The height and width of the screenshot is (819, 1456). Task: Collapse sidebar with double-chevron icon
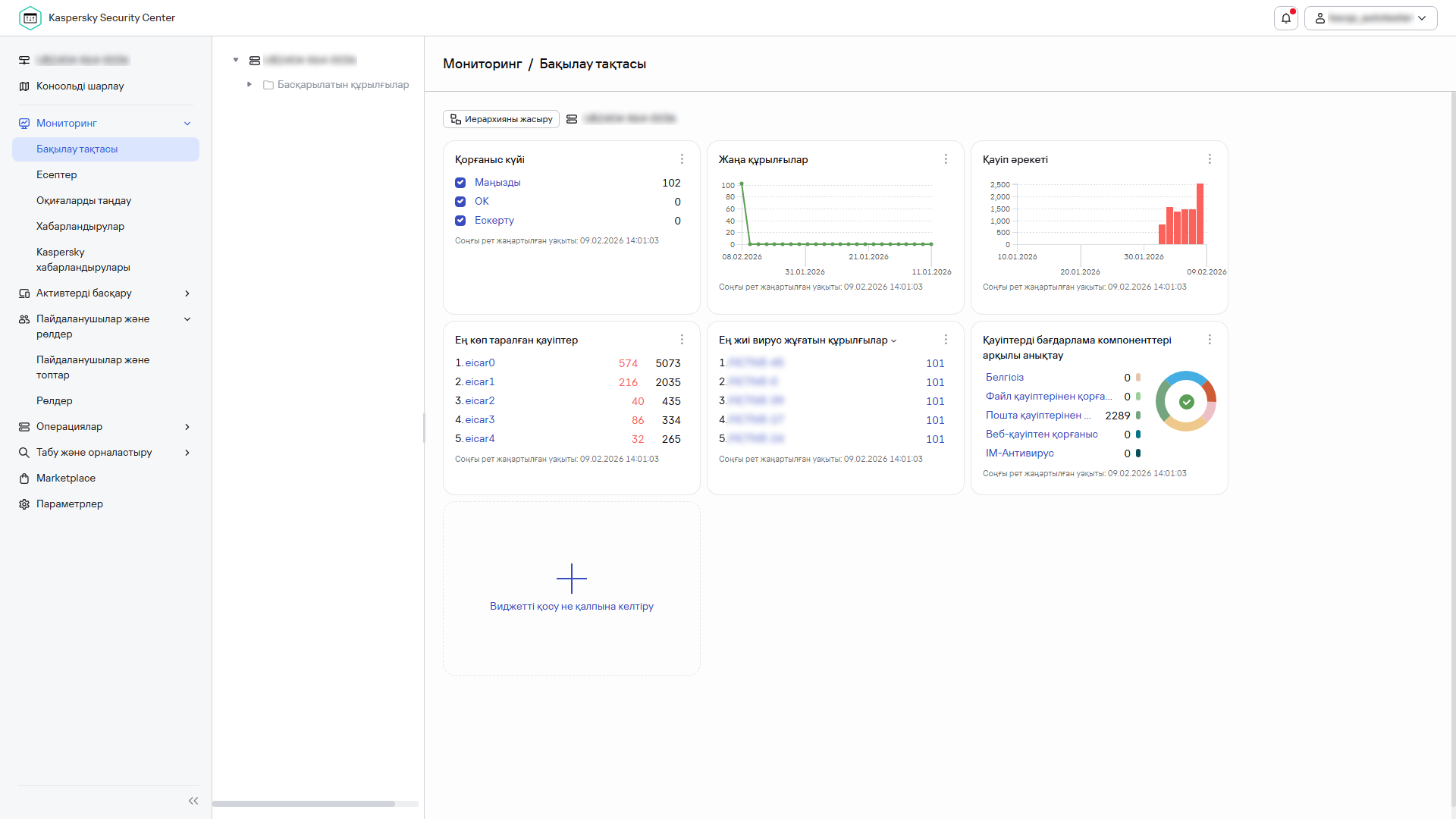click(x=193, y=801)
